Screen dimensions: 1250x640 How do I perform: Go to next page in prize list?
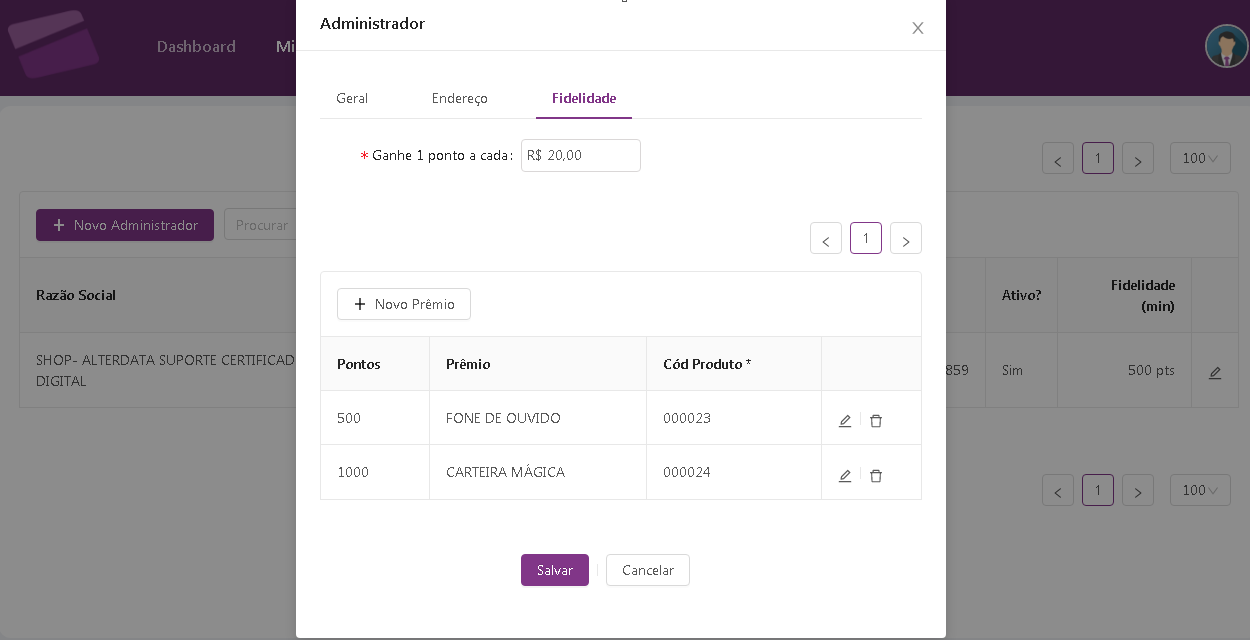click(906, 239)
